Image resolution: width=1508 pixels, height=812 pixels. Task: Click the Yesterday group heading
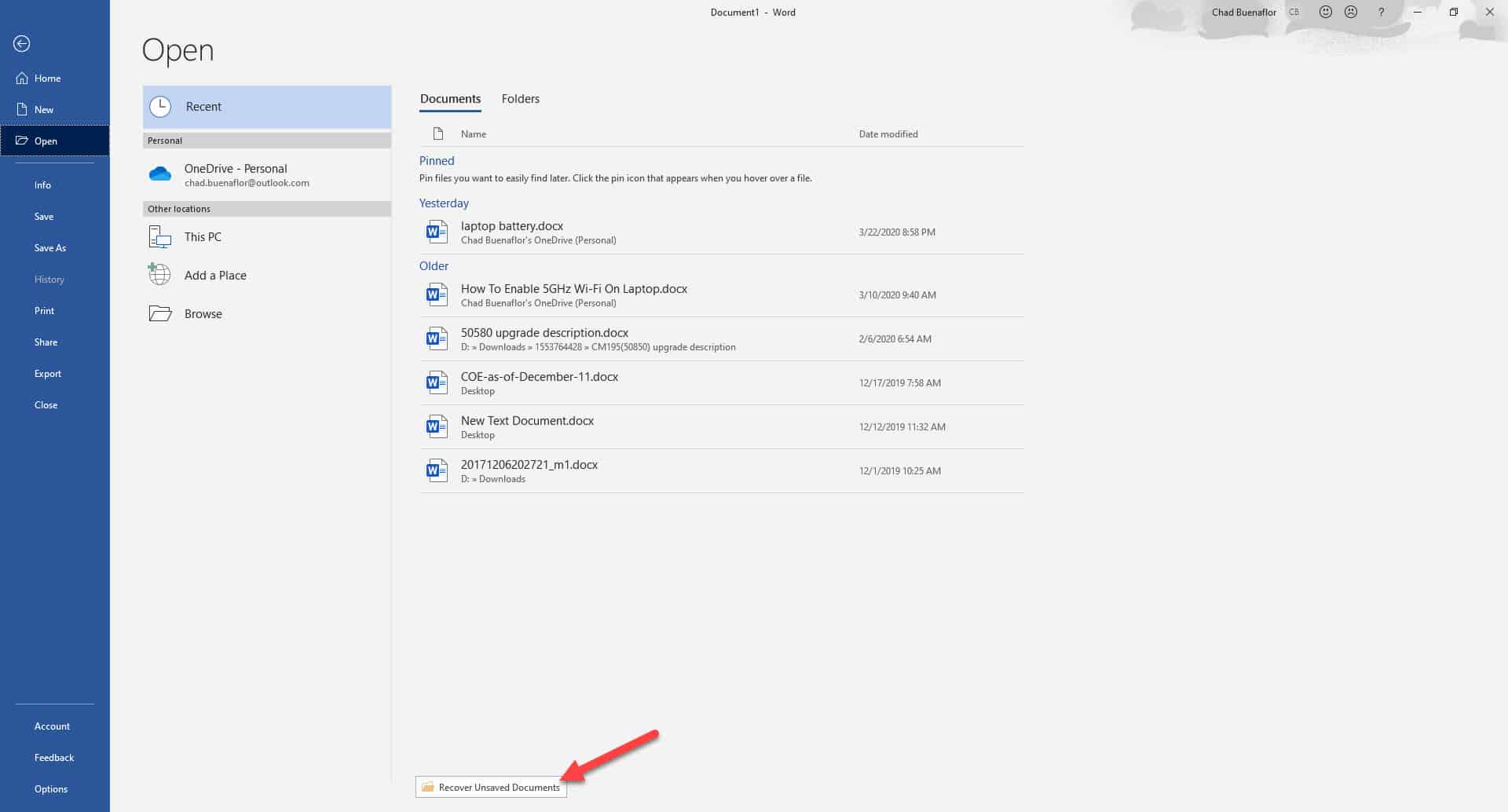(x=444, y=203)
